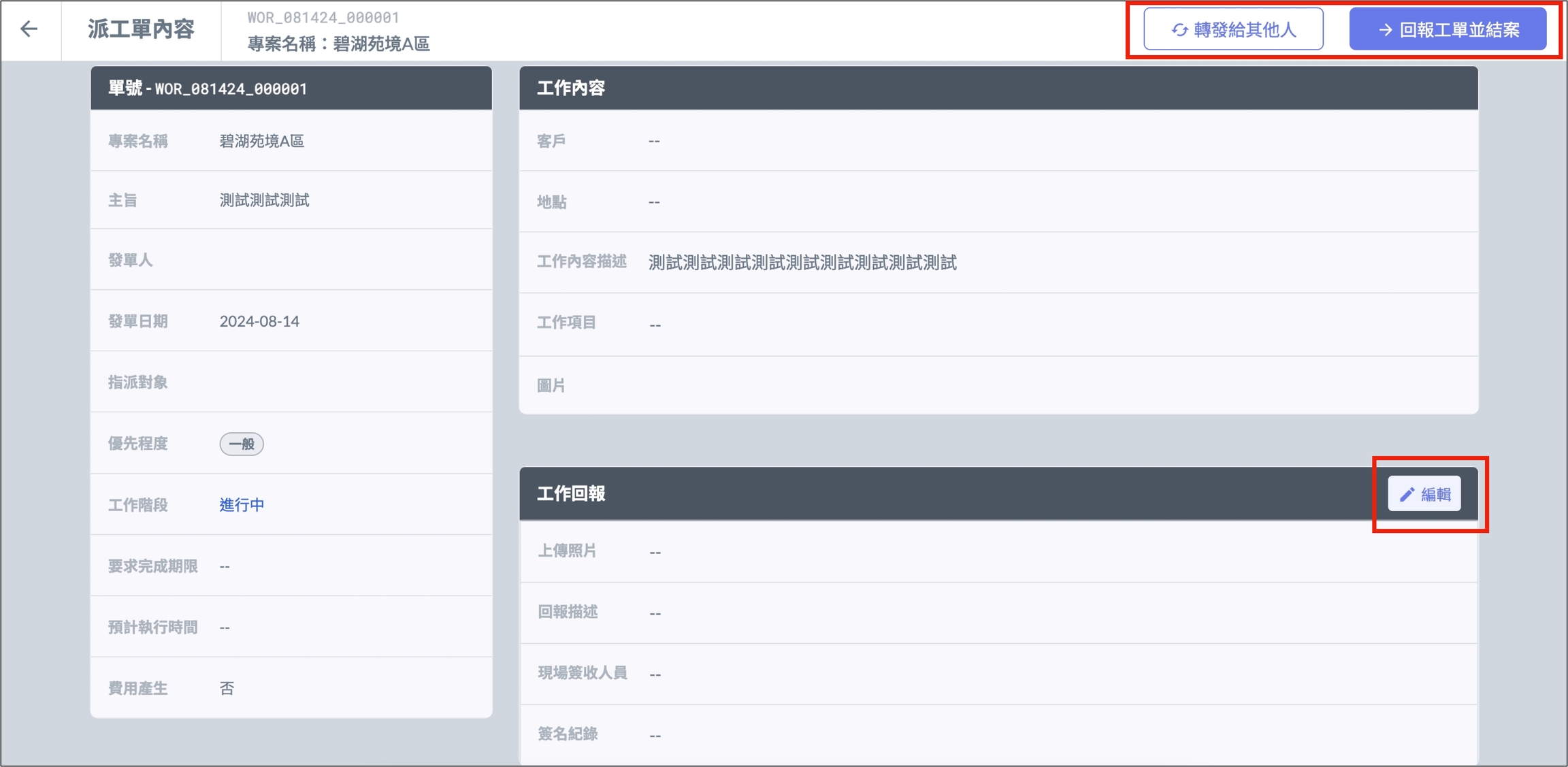Click the 進行中 work stage link
The image size is (1568, 767).
[242, 505]
